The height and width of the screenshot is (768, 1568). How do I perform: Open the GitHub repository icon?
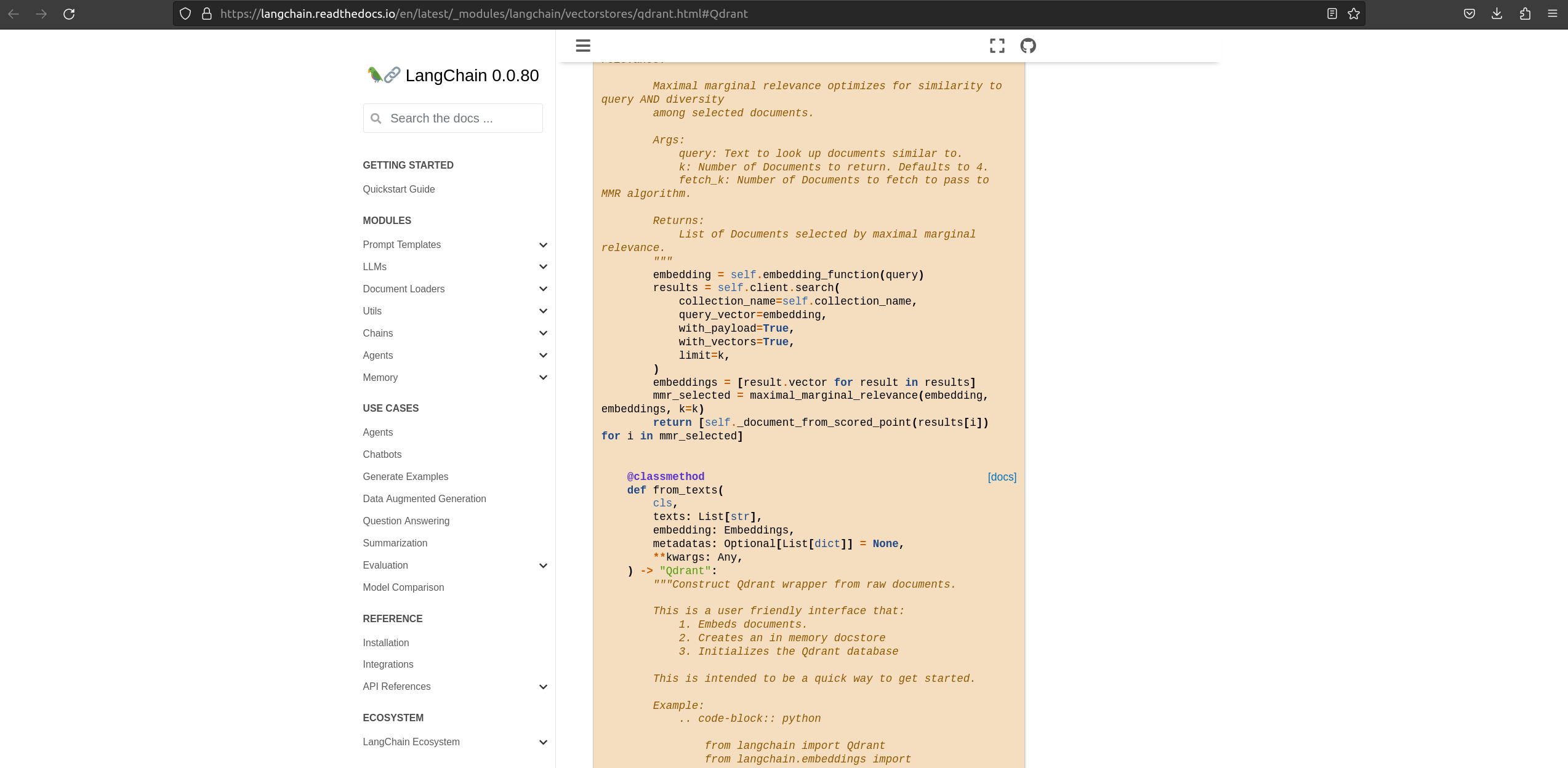1028,46
